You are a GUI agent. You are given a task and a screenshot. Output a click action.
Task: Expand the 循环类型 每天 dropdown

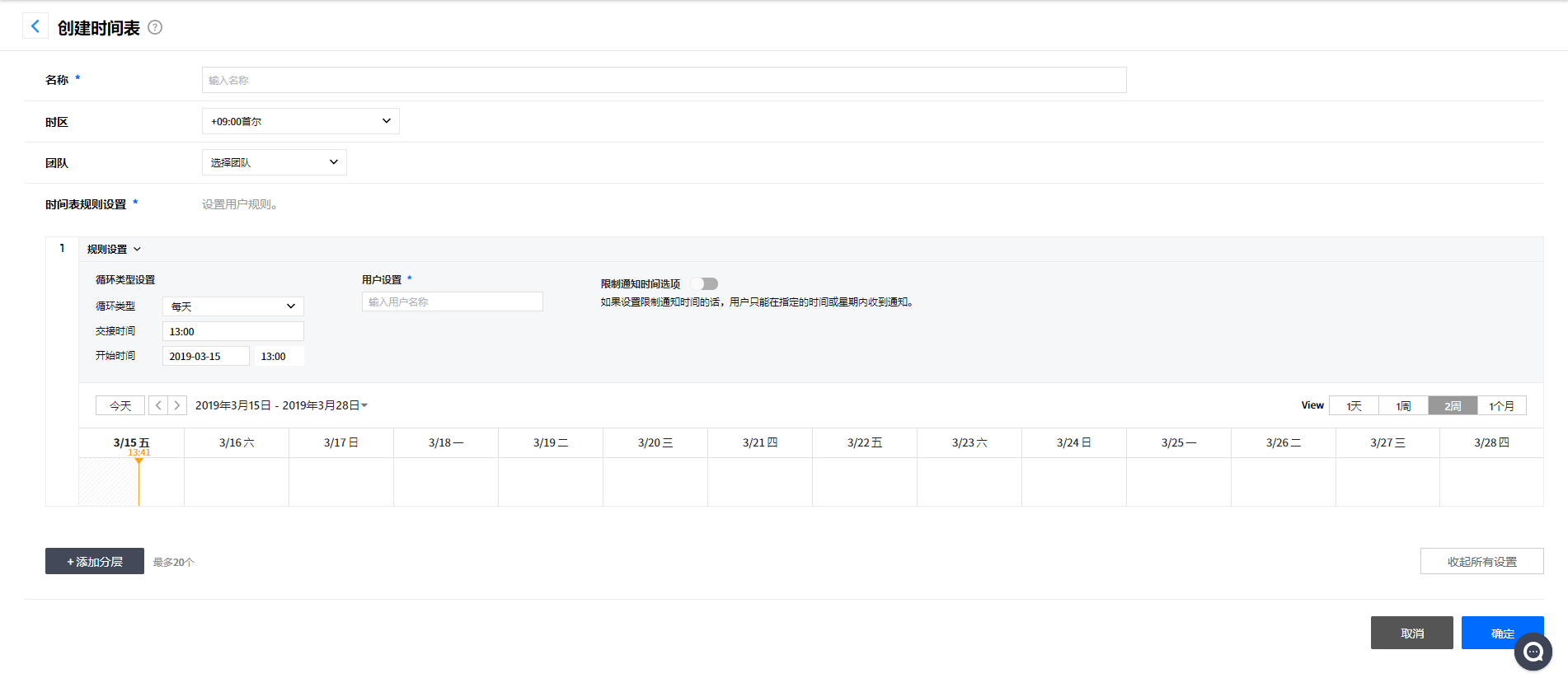pyautogui.click(x=232, y=306)
